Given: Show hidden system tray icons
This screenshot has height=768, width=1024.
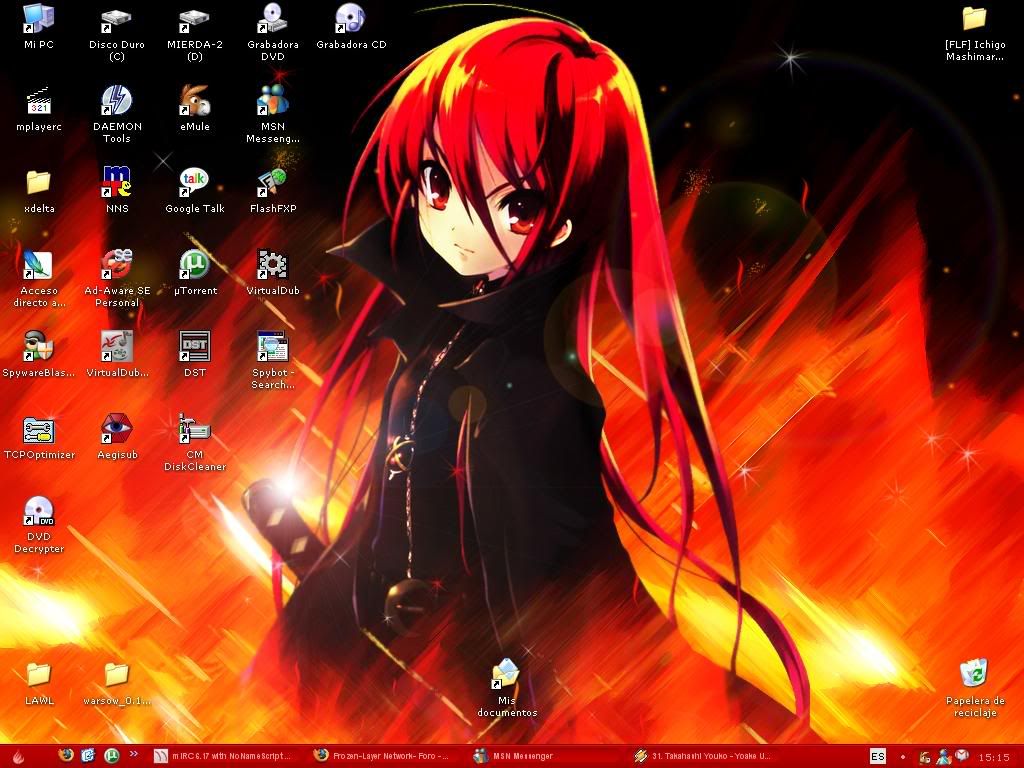Looking at the screenshot, I should 903,757.
